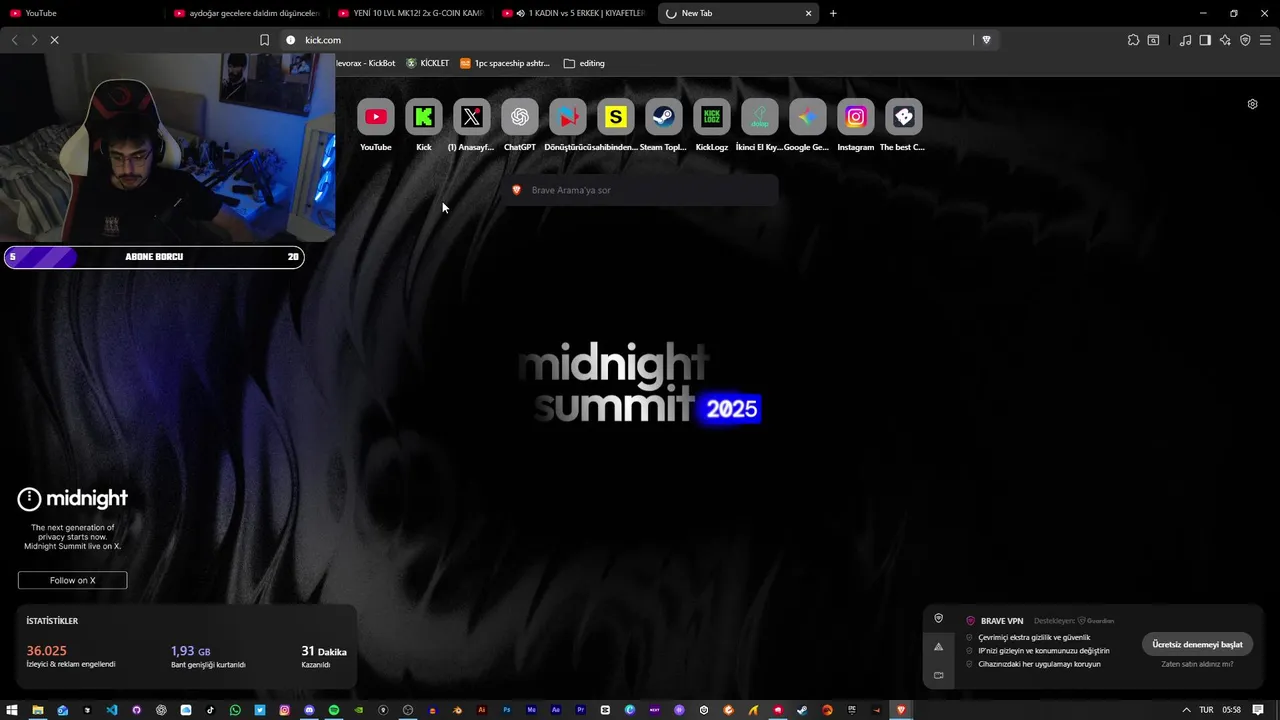
Task: Click 'Ücretsiz denemeyi başlat' button
Action: tap(1197, 644)
